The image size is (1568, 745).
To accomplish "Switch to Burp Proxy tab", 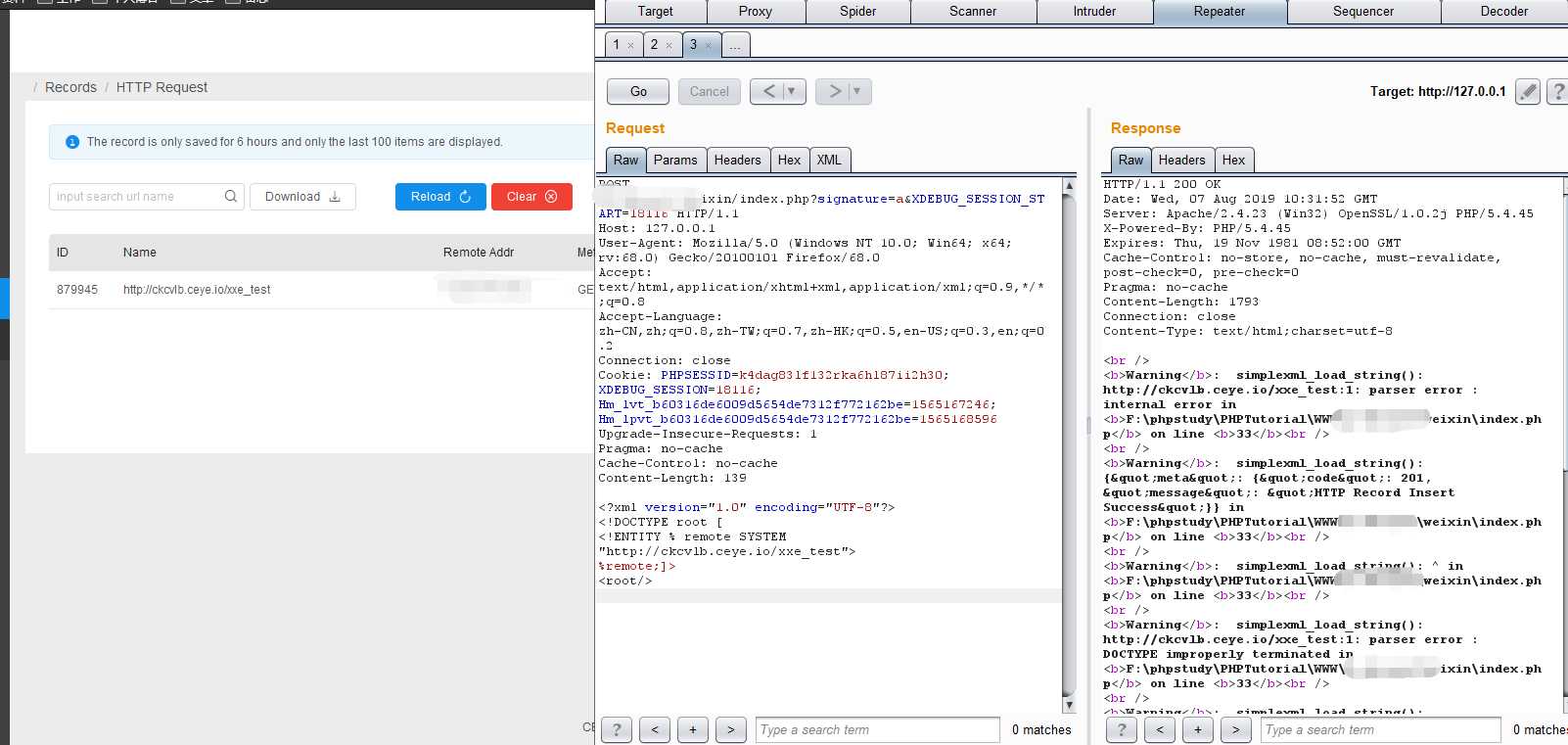I will tap(755, 12).
